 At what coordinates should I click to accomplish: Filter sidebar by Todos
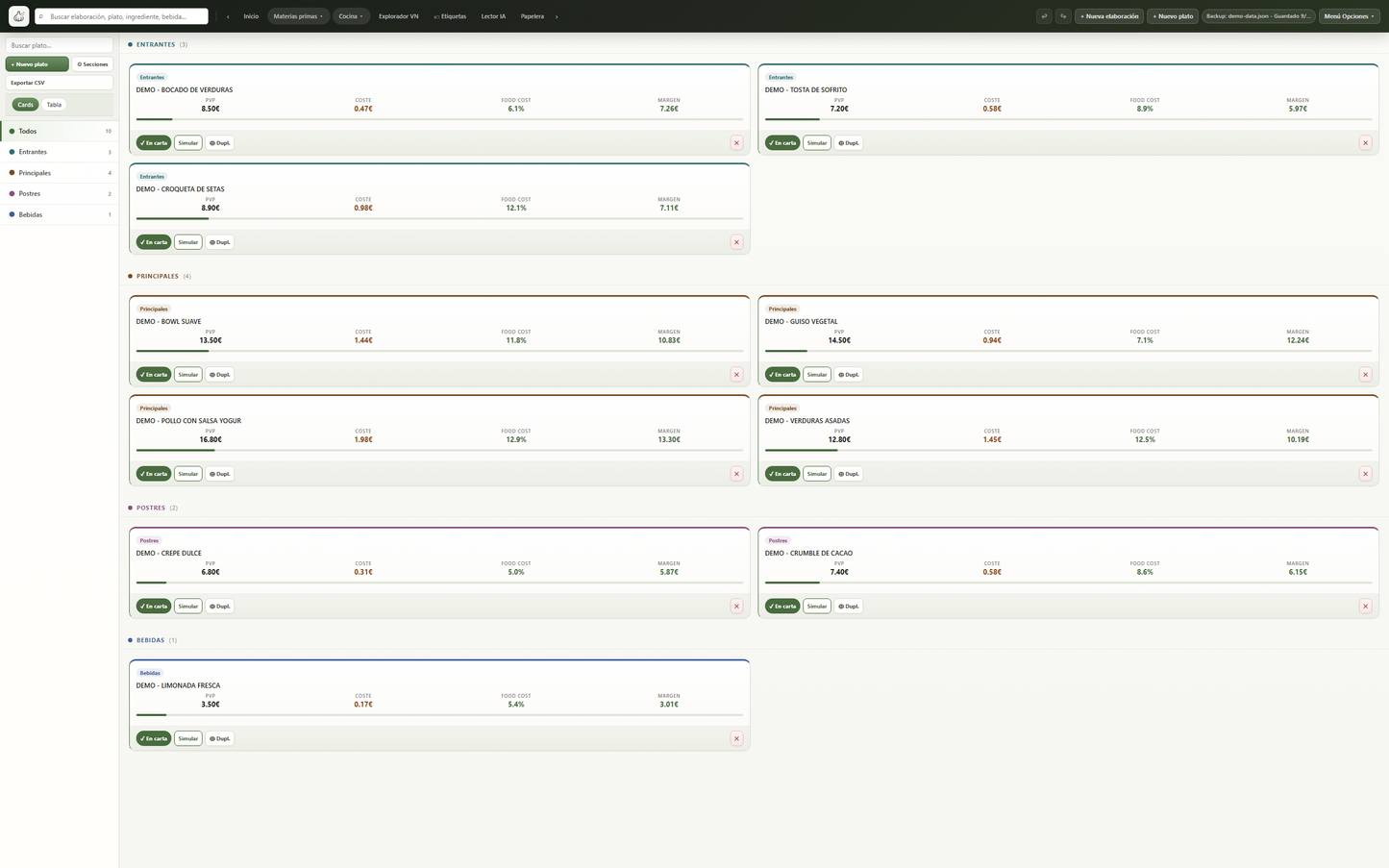coord(60,131)
